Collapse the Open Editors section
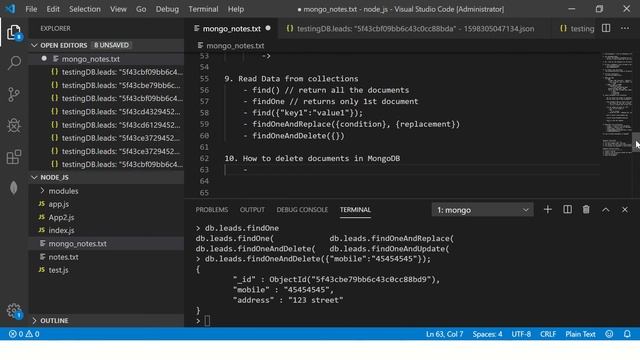The width and height of the screenshot is (640, 360). click(34, 45)
